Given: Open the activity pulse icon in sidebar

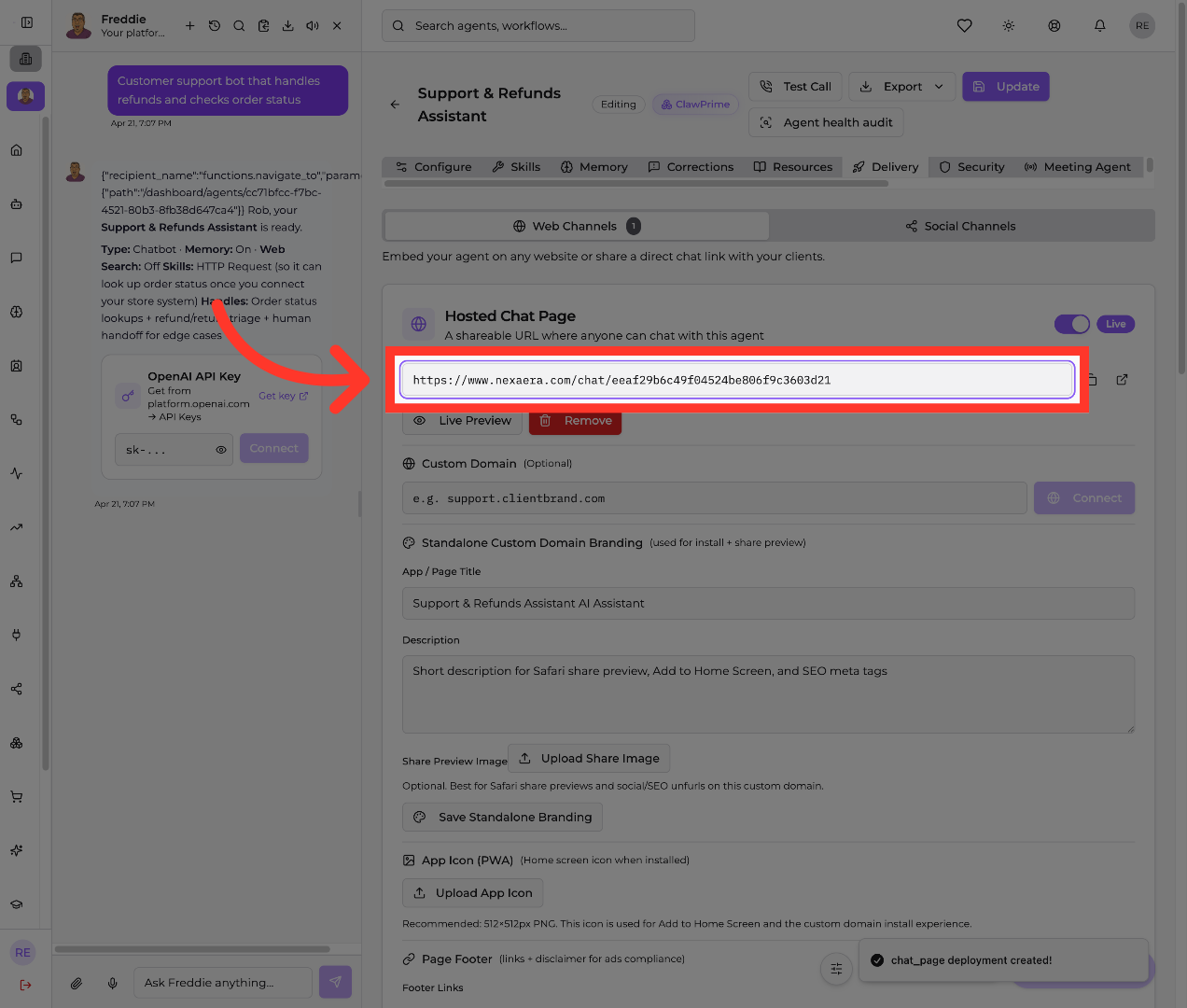Looking at the screenshot, I should click(x=17, y=473).
